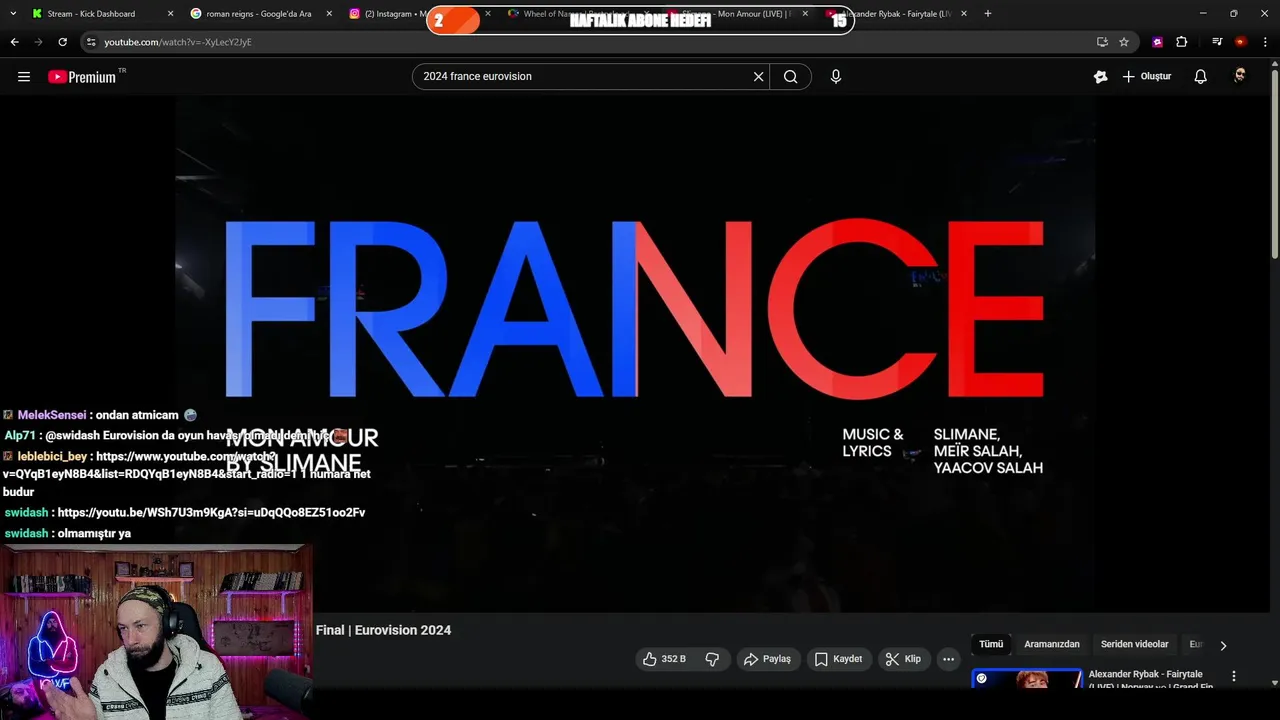Like the video with thumbs-up 352 B
This screenshot has width=1280, height=720.
(x=664, y=659)
